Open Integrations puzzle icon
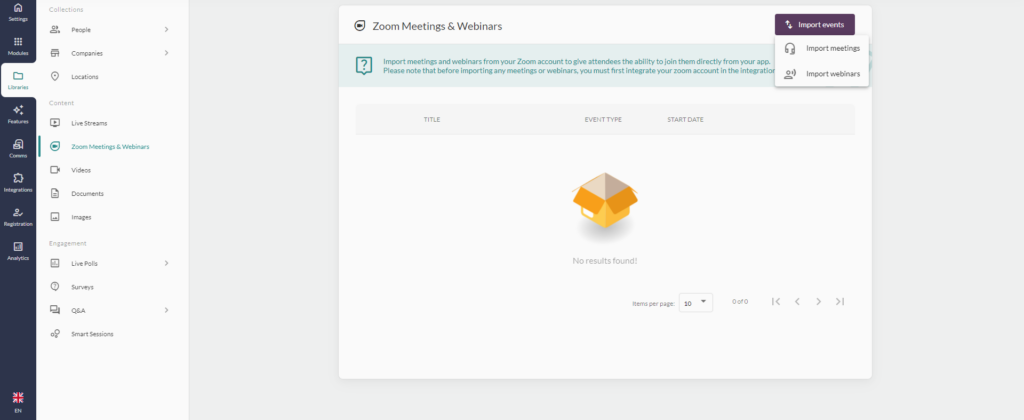 coord(18,182)
